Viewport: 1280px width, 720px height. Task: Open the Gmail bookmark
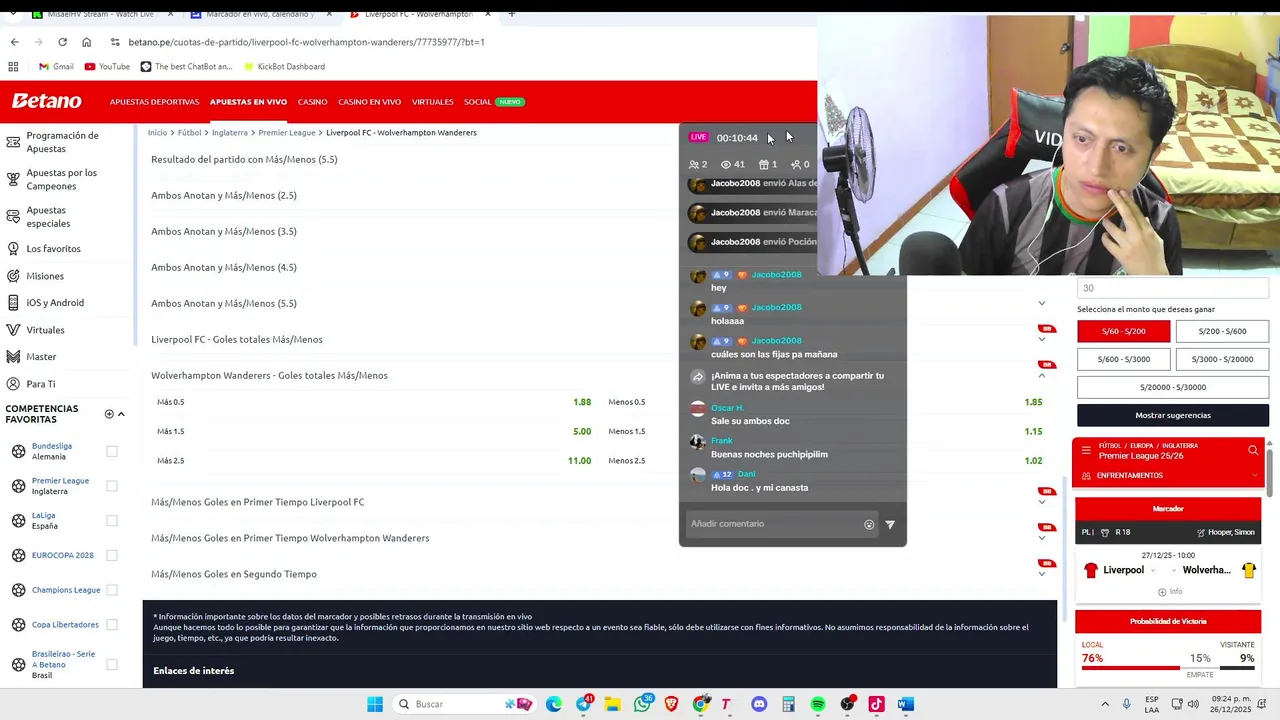pos(56,66)
